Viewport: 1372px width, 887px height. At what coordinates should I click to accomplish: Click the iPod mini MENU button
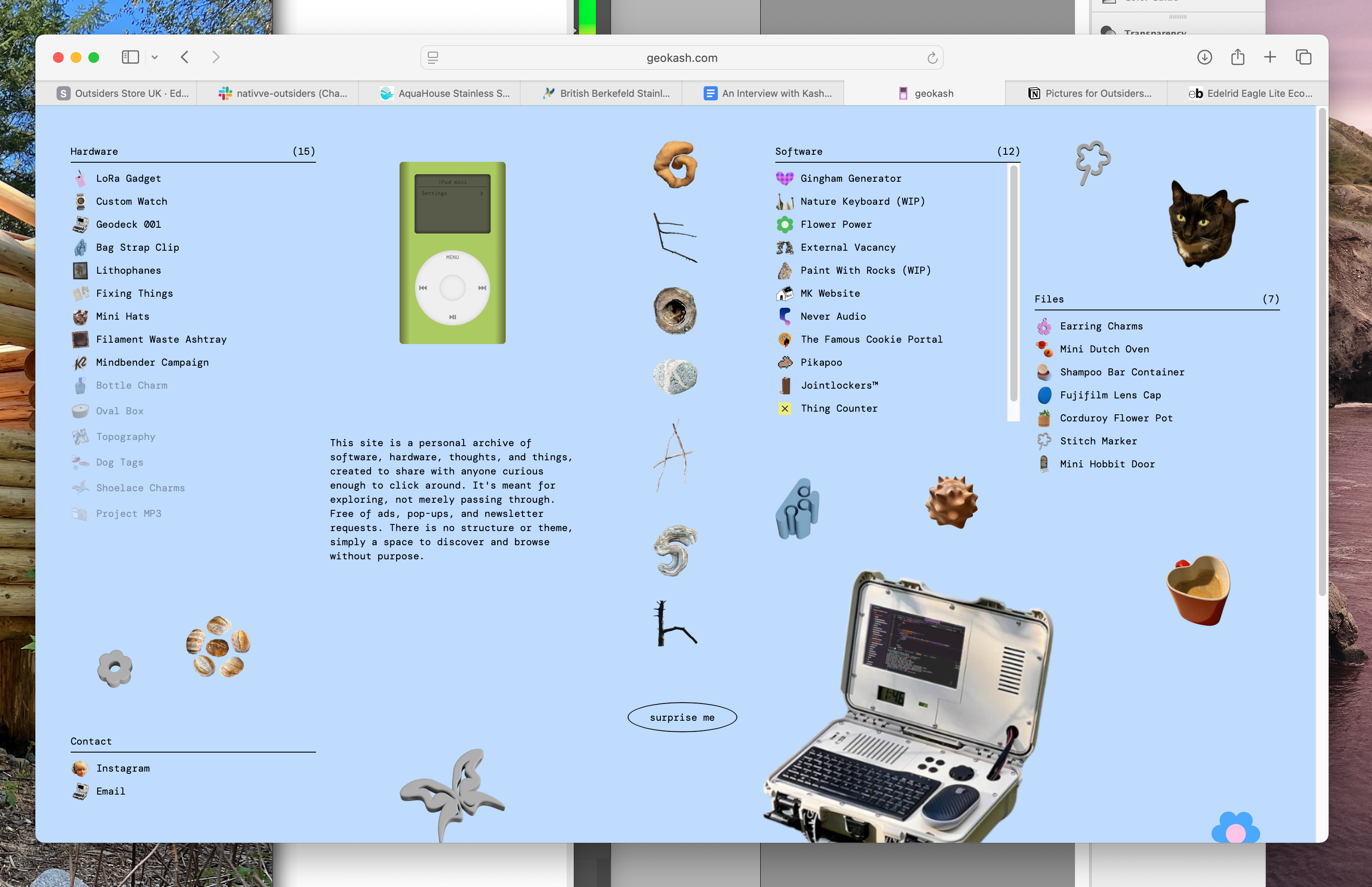[x=452, y=257]
